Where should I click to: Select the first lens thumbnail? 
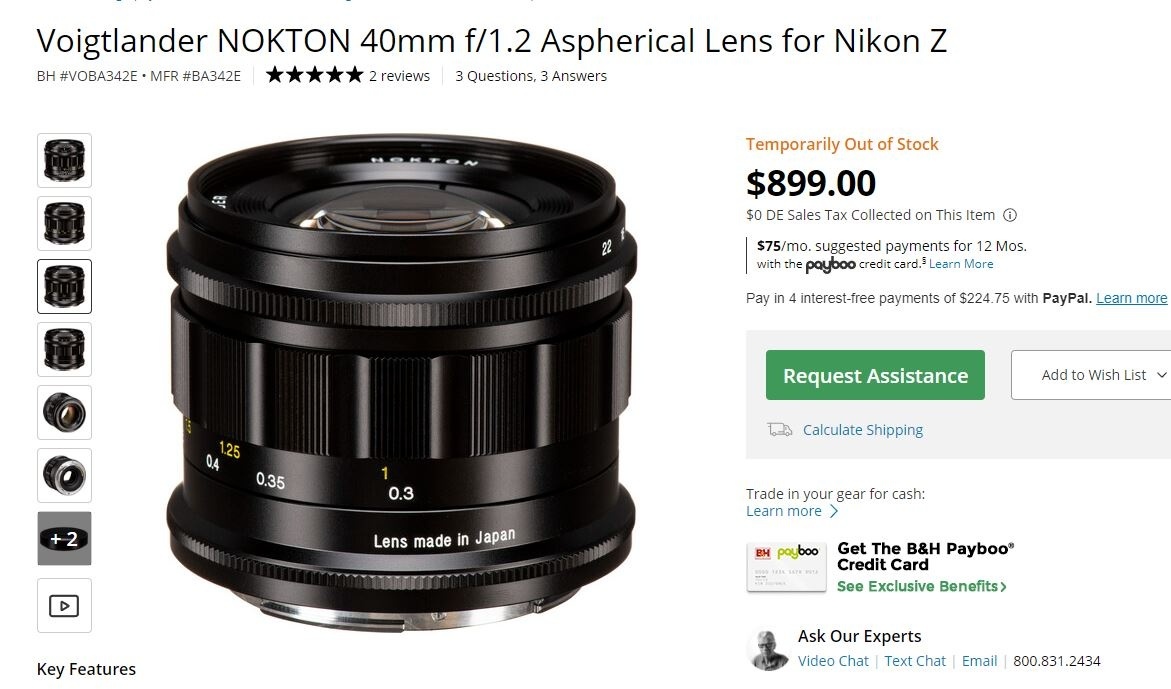64,160
